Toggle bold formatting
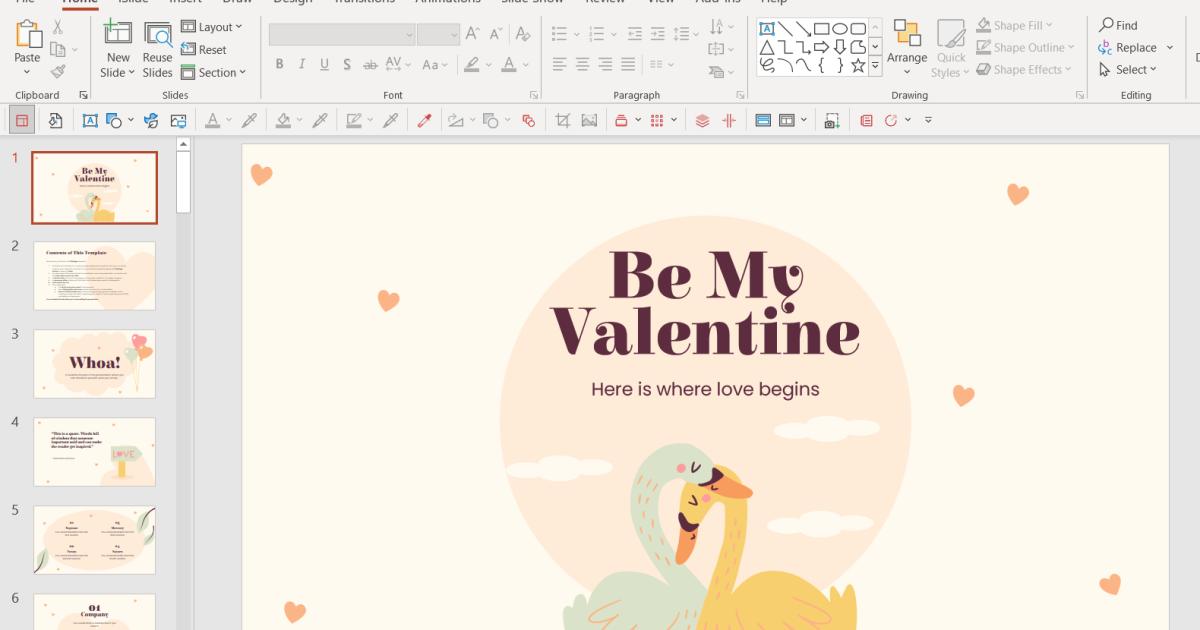The width and height of the screenshot is (1200, 630). point(279,65)
